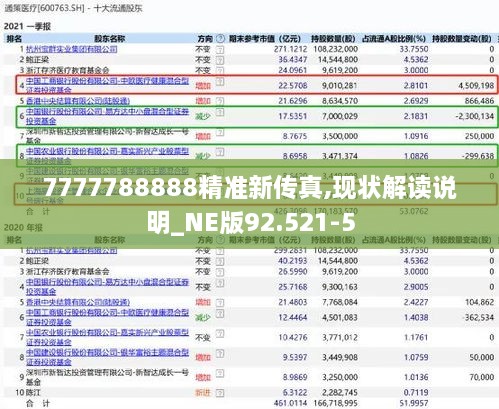Select the holding change value 866,486
The width and height of the screenshot is (499, 409).
479,101
